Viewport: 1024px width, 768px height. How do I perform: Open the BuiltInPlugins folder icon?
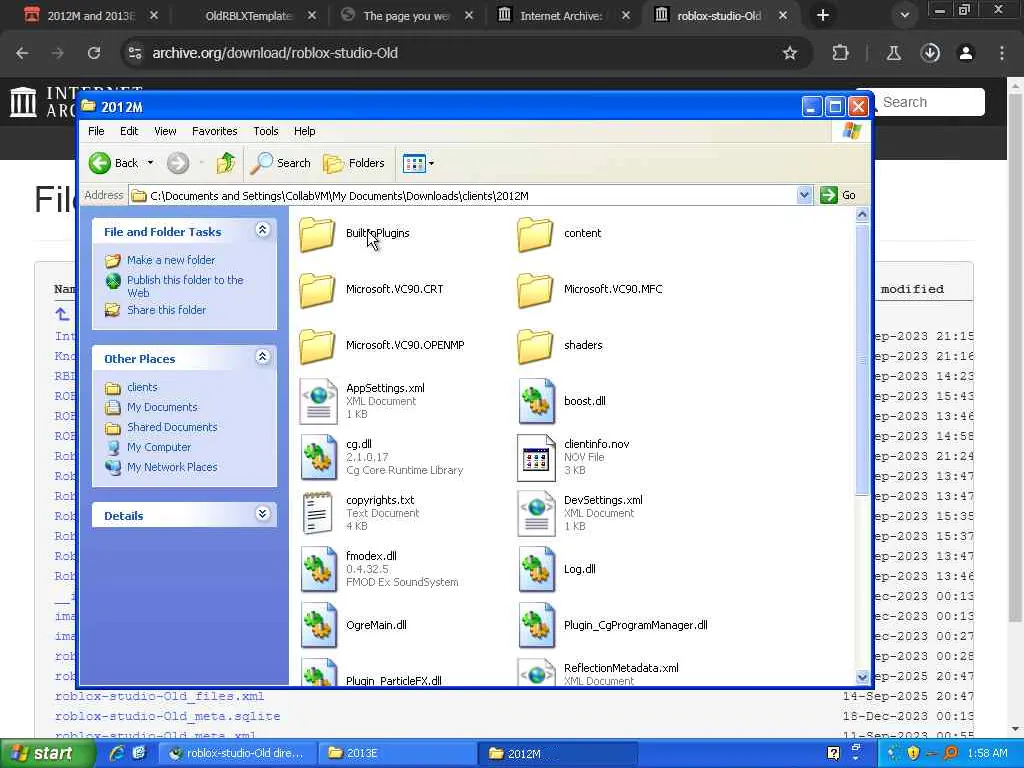click(317, 234)
